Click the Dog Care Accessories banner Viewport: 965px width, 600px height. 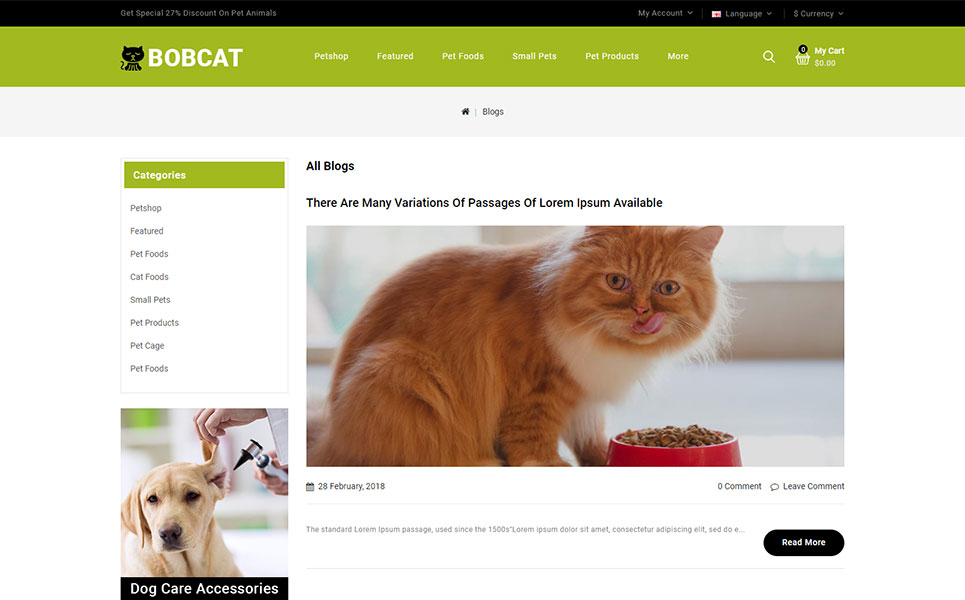tap(204, 504)
